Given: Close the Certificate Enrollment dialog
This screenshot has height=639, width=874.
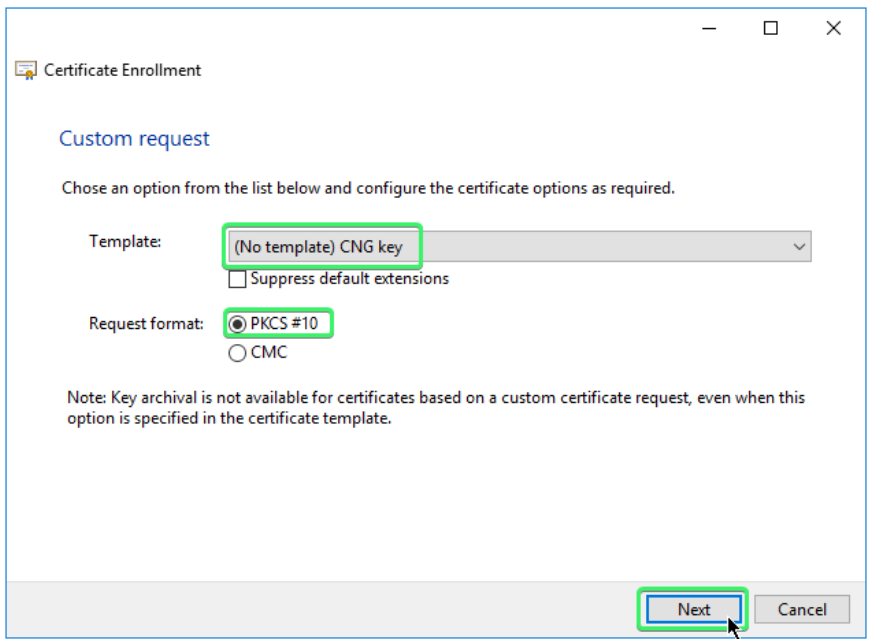Looking at the screenshot, I should click(x=833, y=28).
